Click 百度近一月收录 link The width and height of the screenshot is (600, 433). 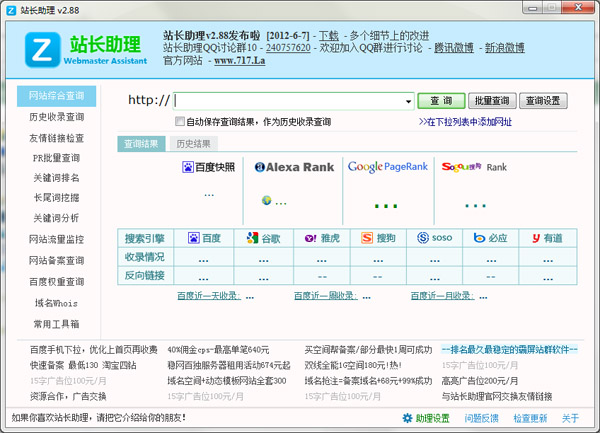442,296
